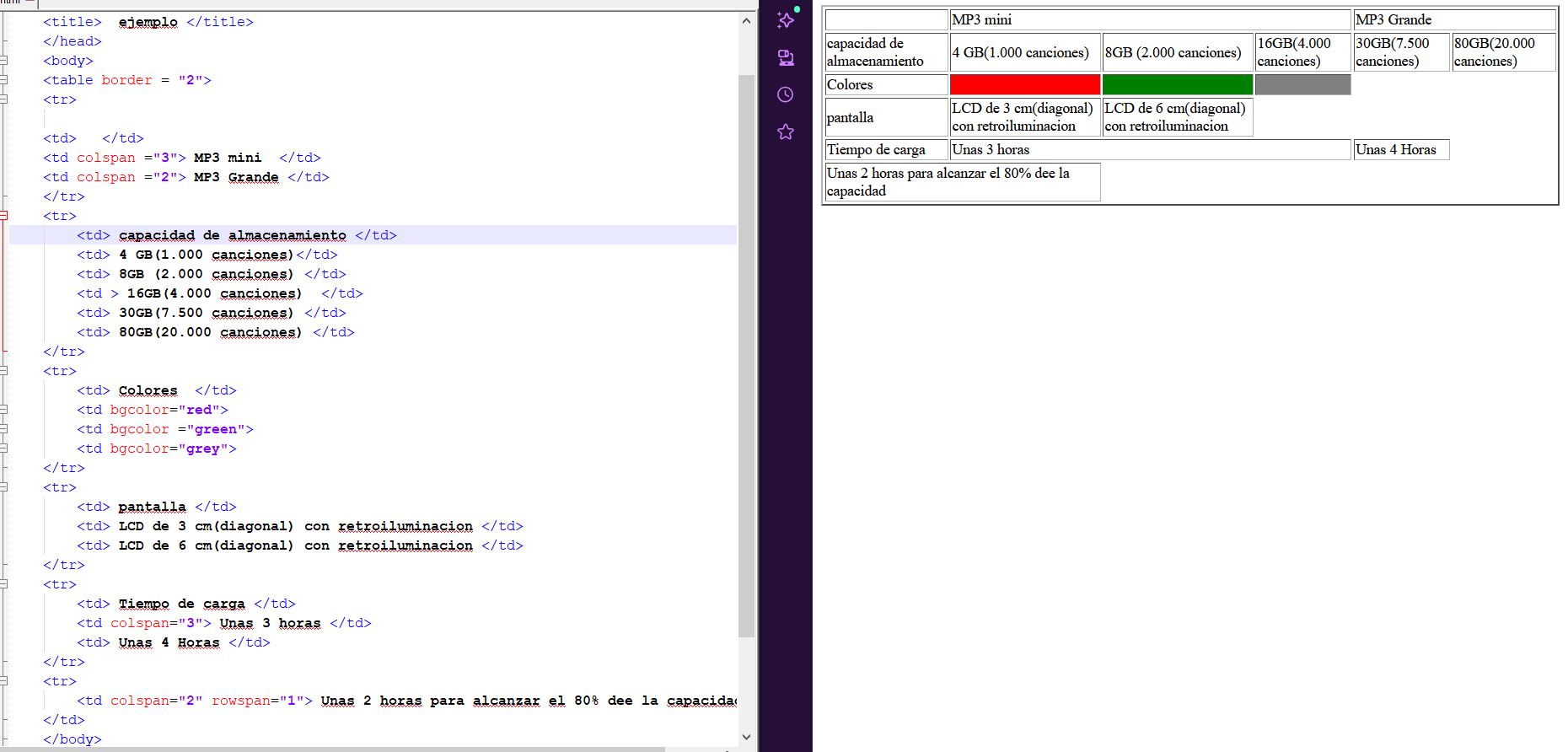Click the green color cell in preview
This screenshot has width=1568, height=752.
(1177, 84)
